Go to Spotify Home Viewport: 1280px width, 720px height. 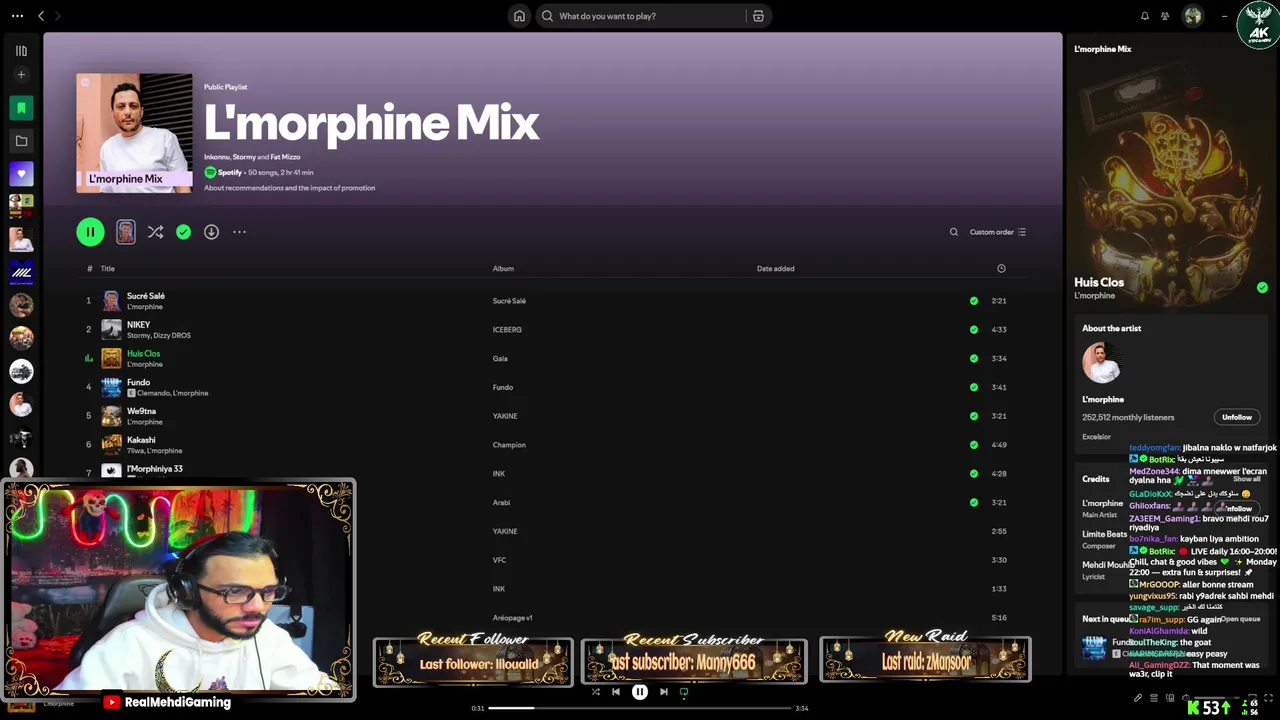click(x=519, y=16)
